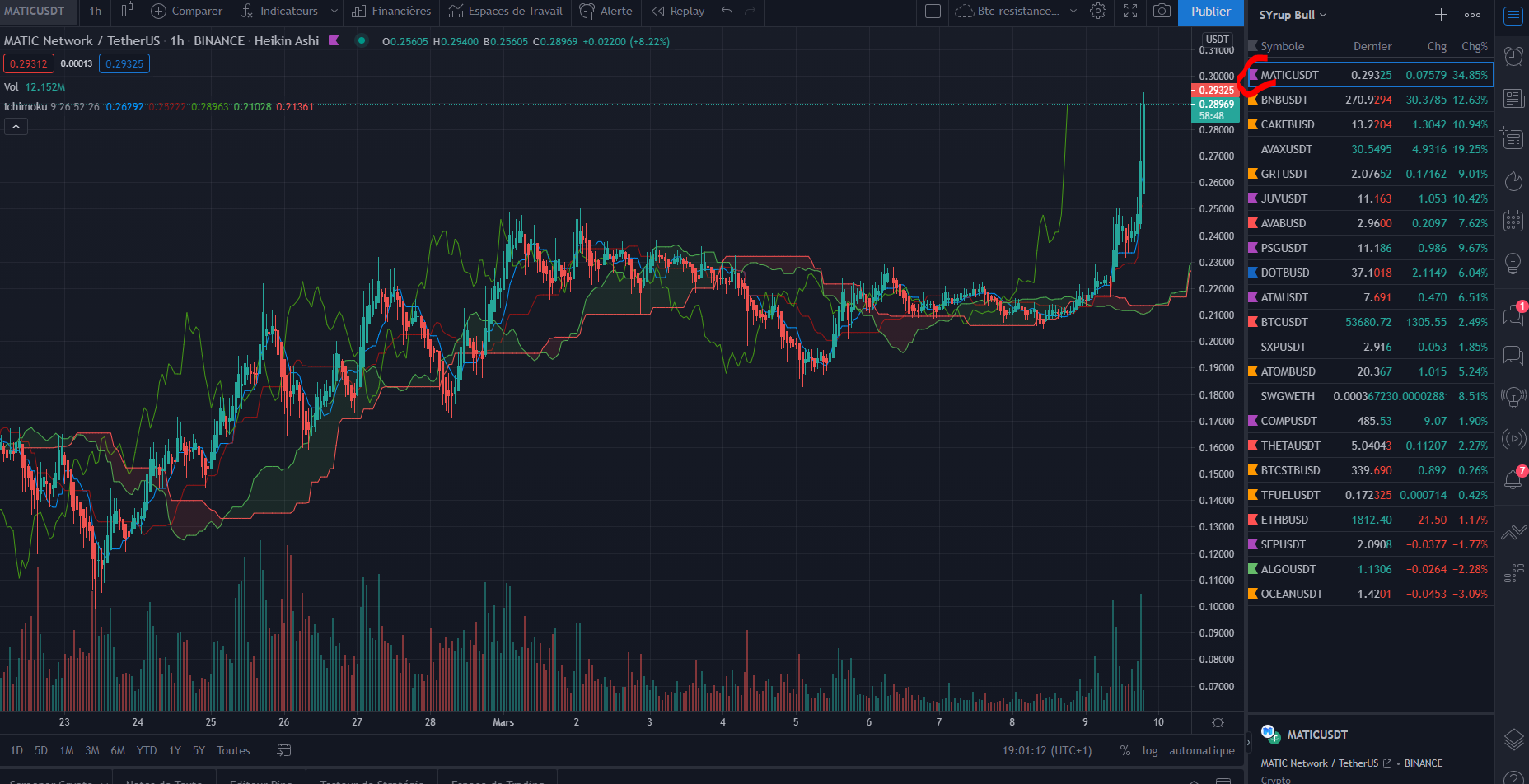The image size is (1529, 784).
Task: Open private chat sidebar icon
Action: (1513, 355)
